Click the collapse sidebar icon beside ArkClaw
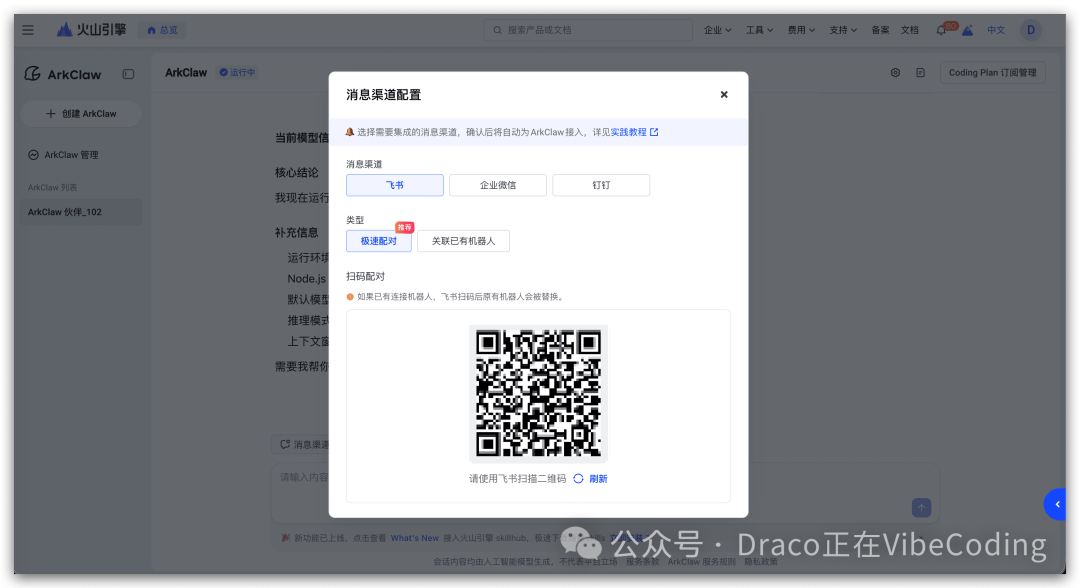This screenshot has height=588, width=1080. (129, 74)
